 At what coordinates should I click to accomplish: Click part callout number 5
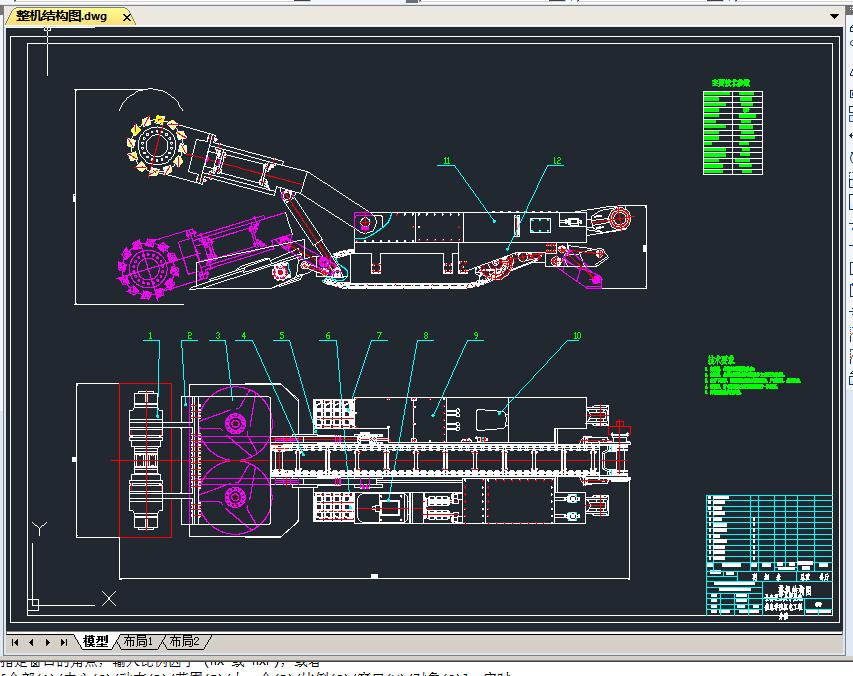click(282, 336)
